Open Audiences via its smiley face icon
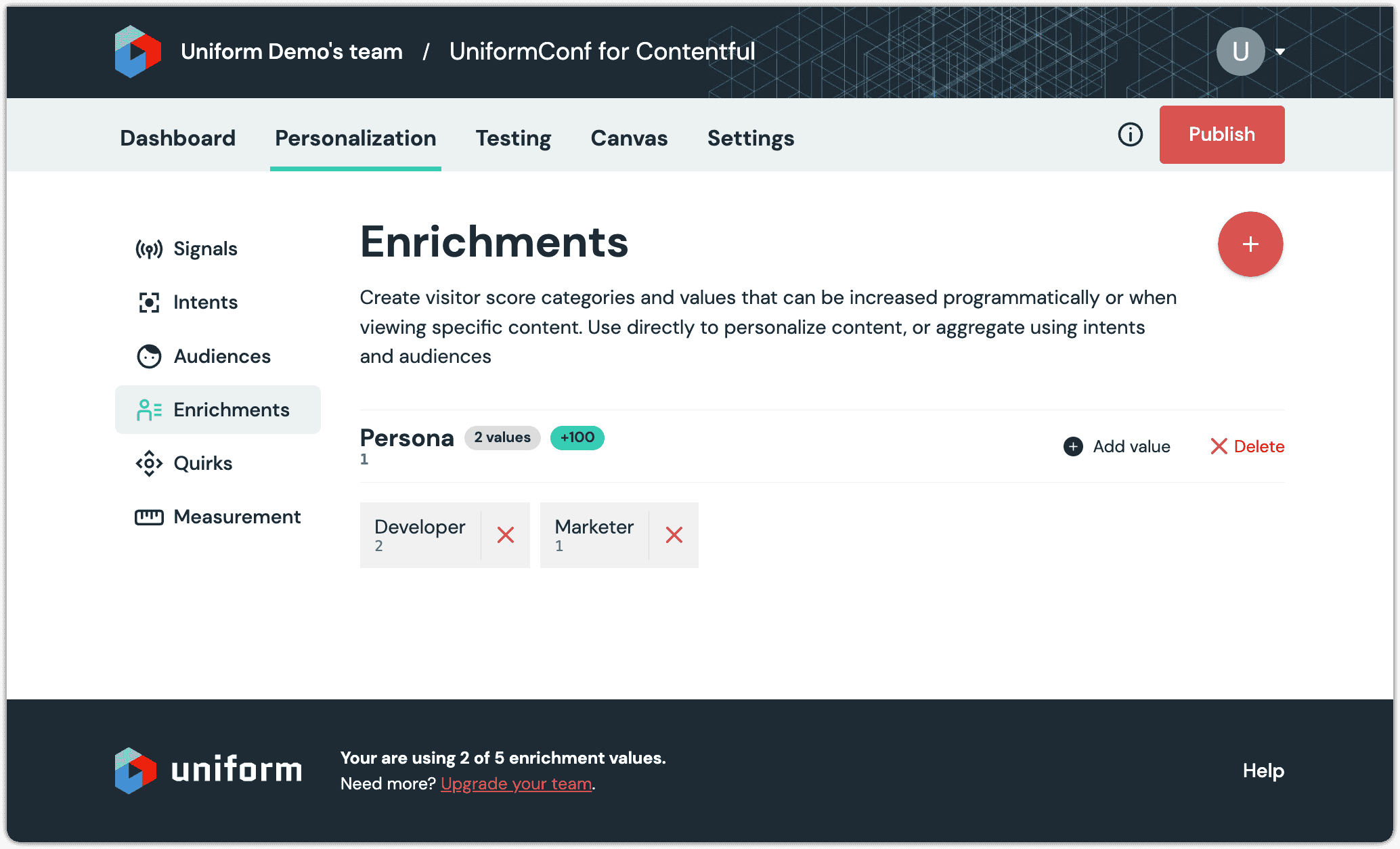This screenshot has height=849, width=1400. (x=149, y=355)
